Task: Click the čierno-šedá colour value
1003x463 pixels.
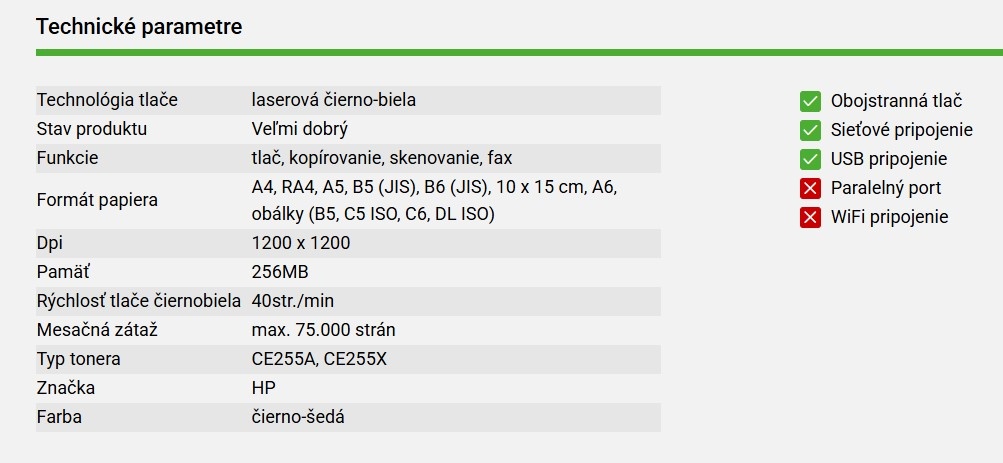Action: pyautogui.click(x=298, y=417)
